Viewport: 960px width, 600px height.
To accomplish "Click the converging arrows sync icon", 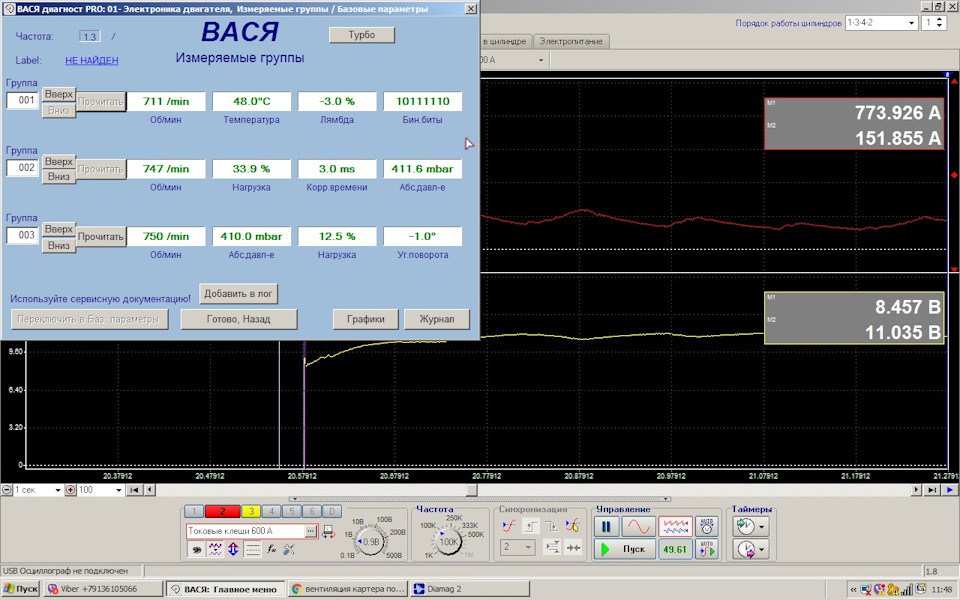I will click(x=573, y=547).
